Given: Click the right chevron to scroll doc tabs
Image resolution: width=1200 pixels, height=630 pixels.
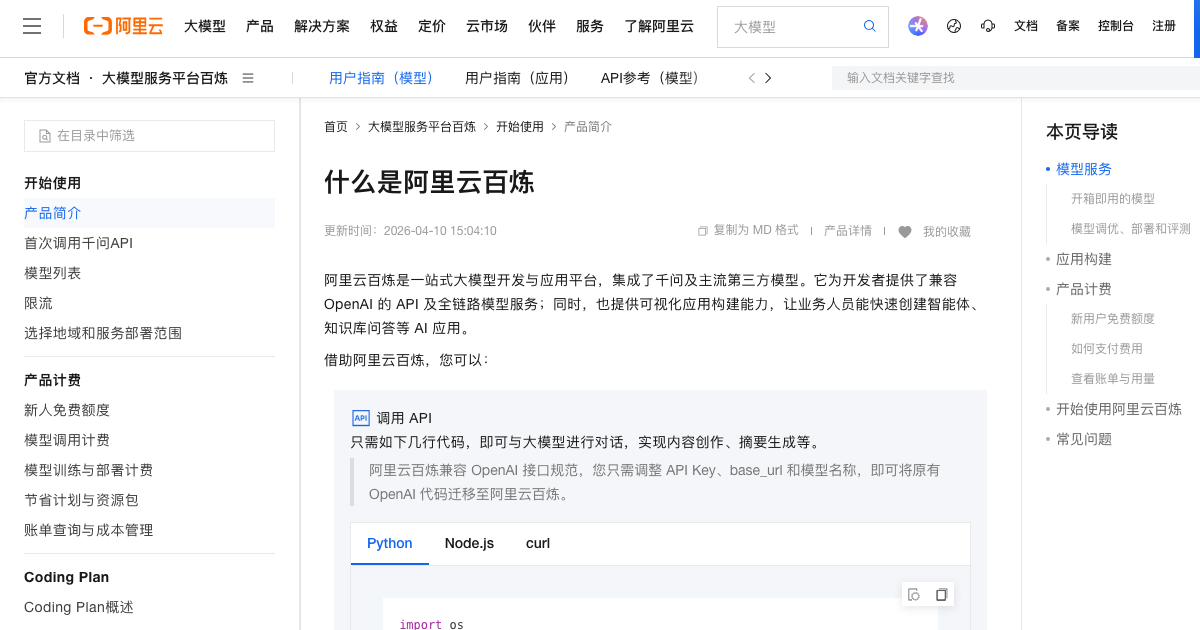Looking at the screenshot, I should pos(768,77).
